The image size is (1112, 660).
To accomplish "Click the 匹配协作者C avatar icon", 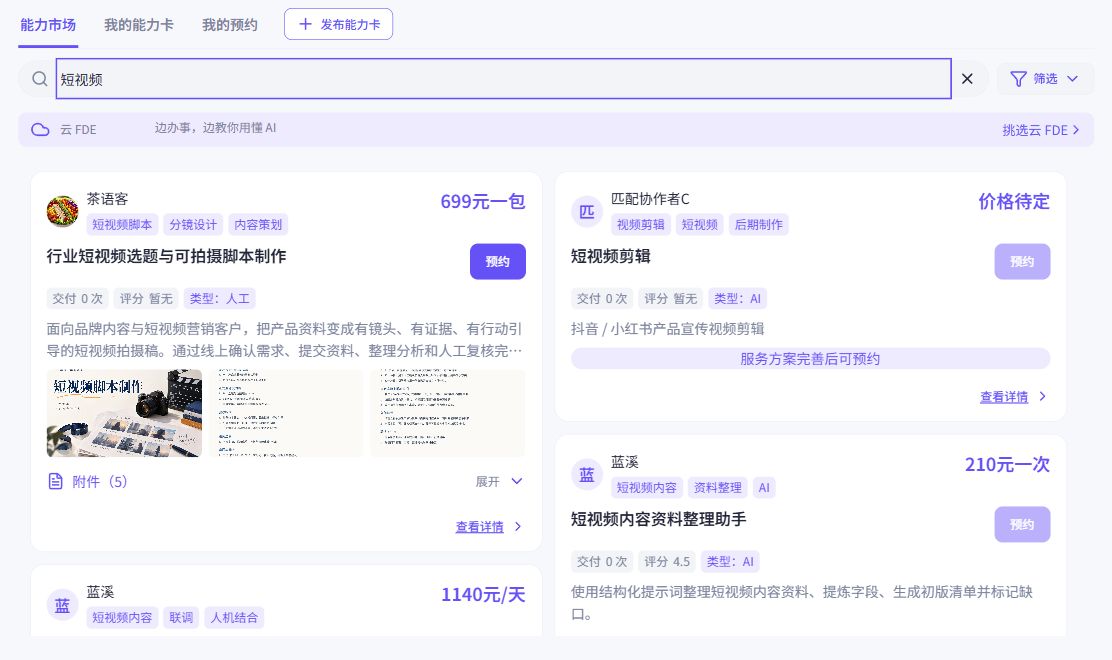I will coord(587,211).
